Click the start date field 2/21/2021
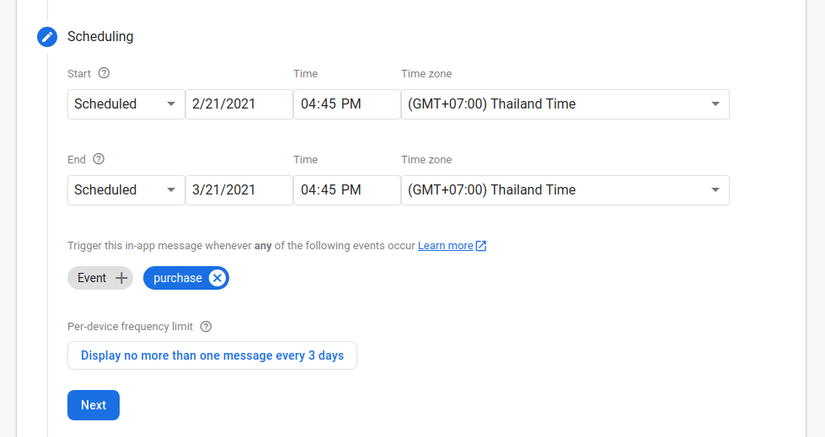Screen dimensions: 825x437 coord(238,104)
